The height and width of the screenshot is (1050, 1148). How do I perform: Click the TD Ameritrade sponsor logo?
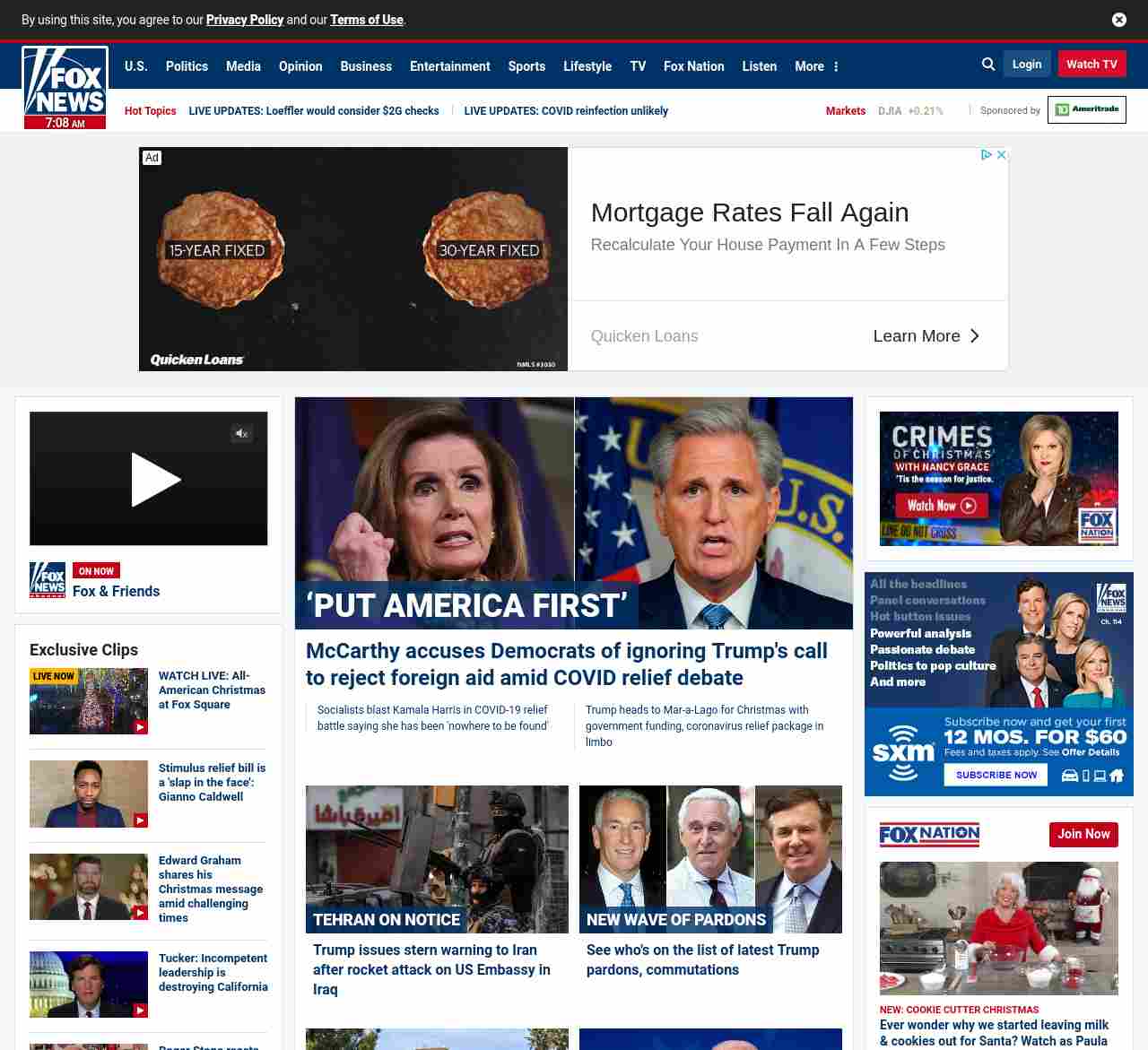(x=1086, y=110)
